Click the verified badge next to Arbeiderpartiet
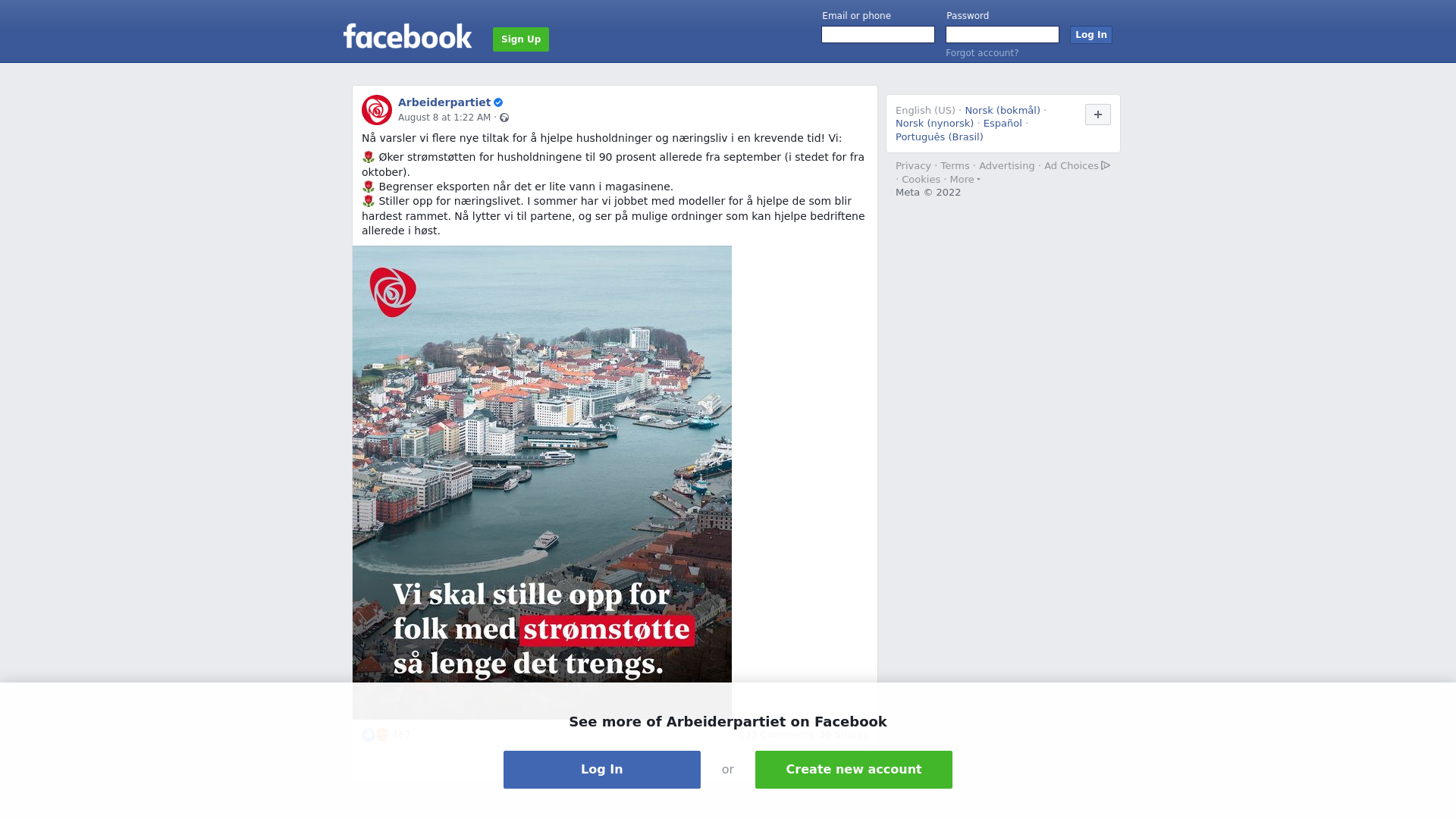This screenshot has width=1456, height=819. click(498, 102)
